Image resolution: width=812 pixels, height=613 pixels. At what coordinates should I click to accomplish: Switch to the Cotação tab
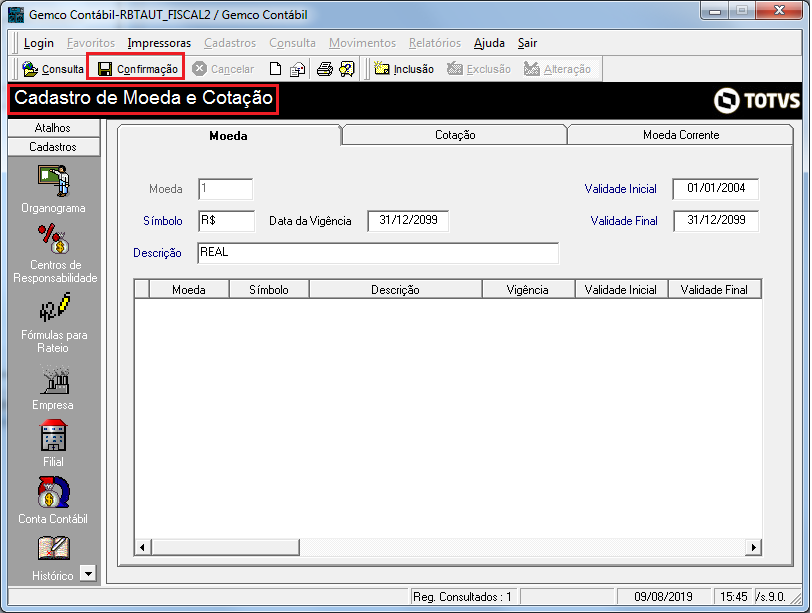pyautogui.click(x=455, y=135)
